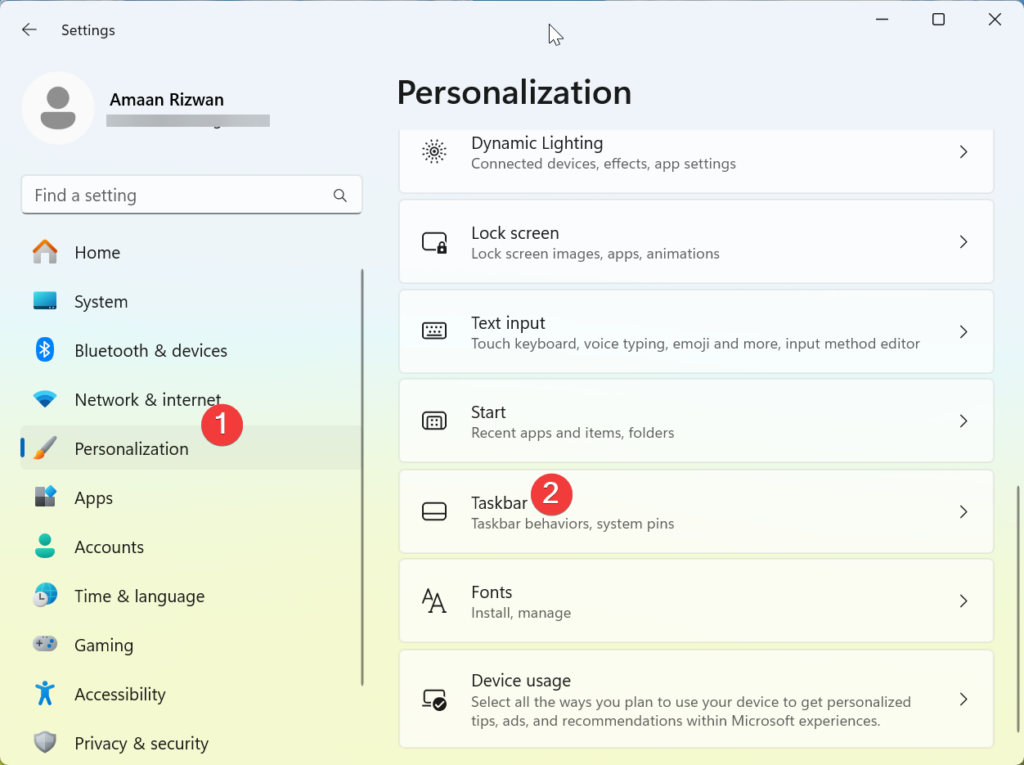Click the back arrow icon
The width and height of the screenshot is (1024, 765).
(x=29, y=29)
